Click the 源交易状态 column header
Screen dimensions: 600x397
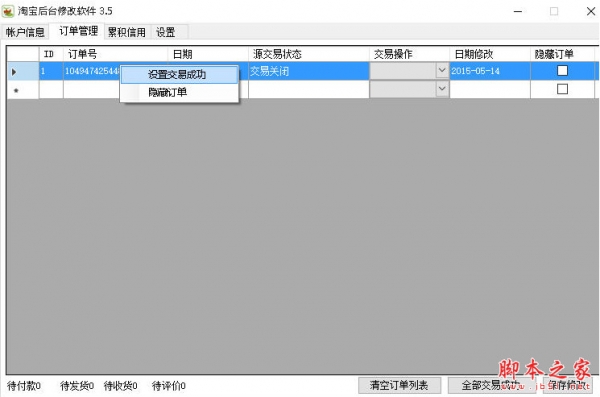(308, 54)
